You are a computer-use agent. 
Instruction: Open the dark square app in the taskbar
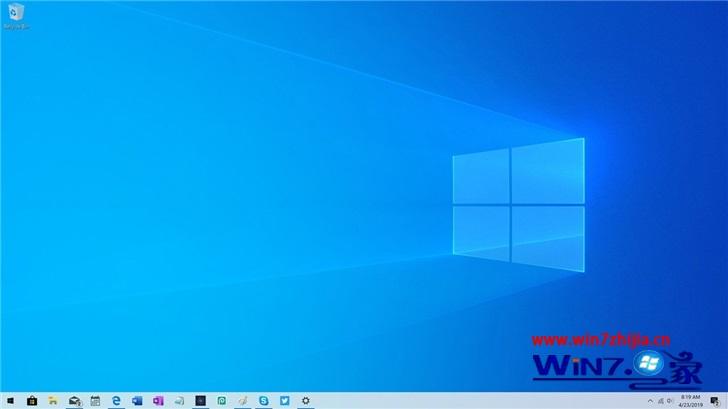[x=201, y=401]
